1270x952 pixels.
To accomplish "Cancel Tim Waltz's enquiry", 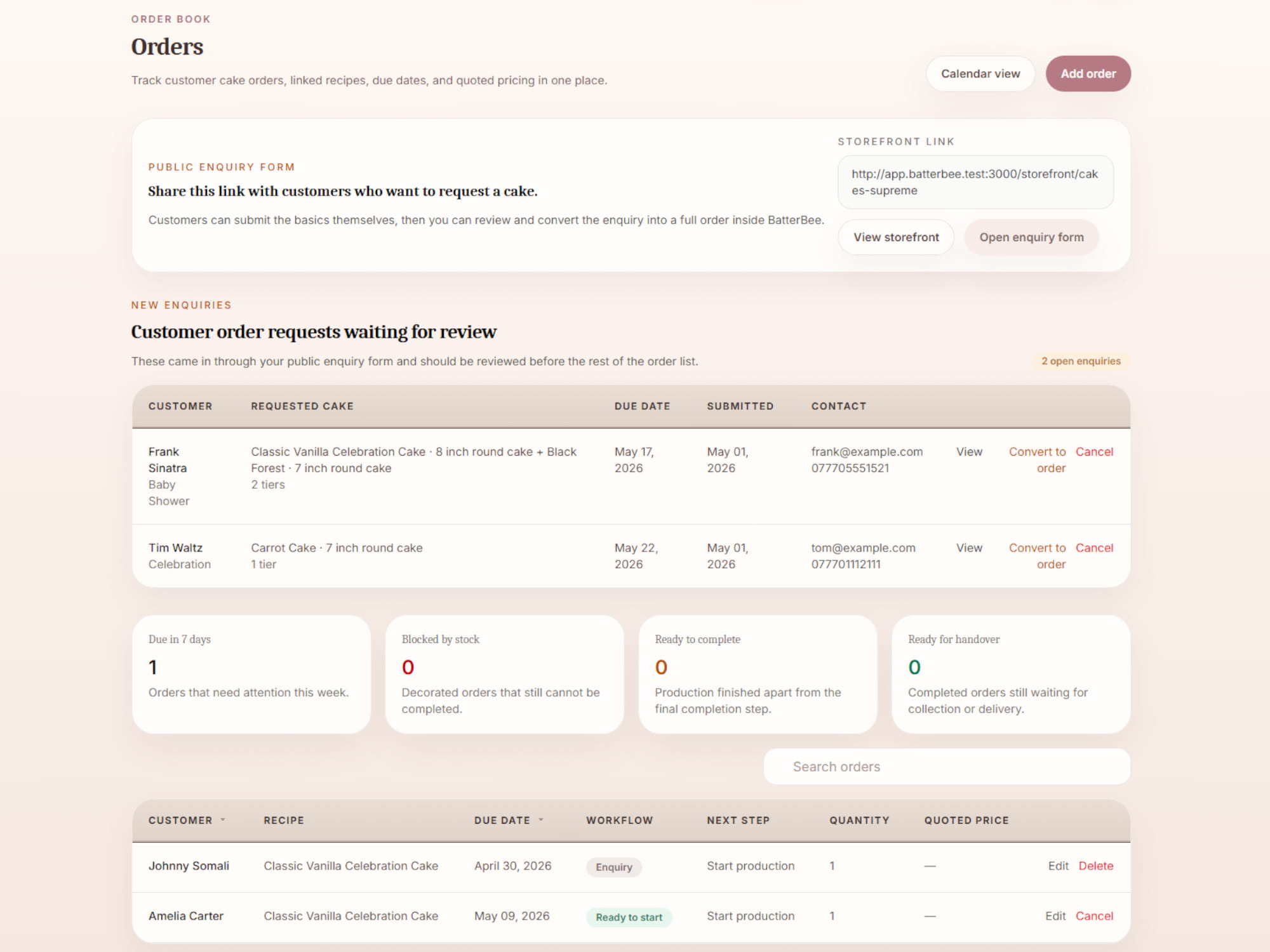I will pos(1094,548).
